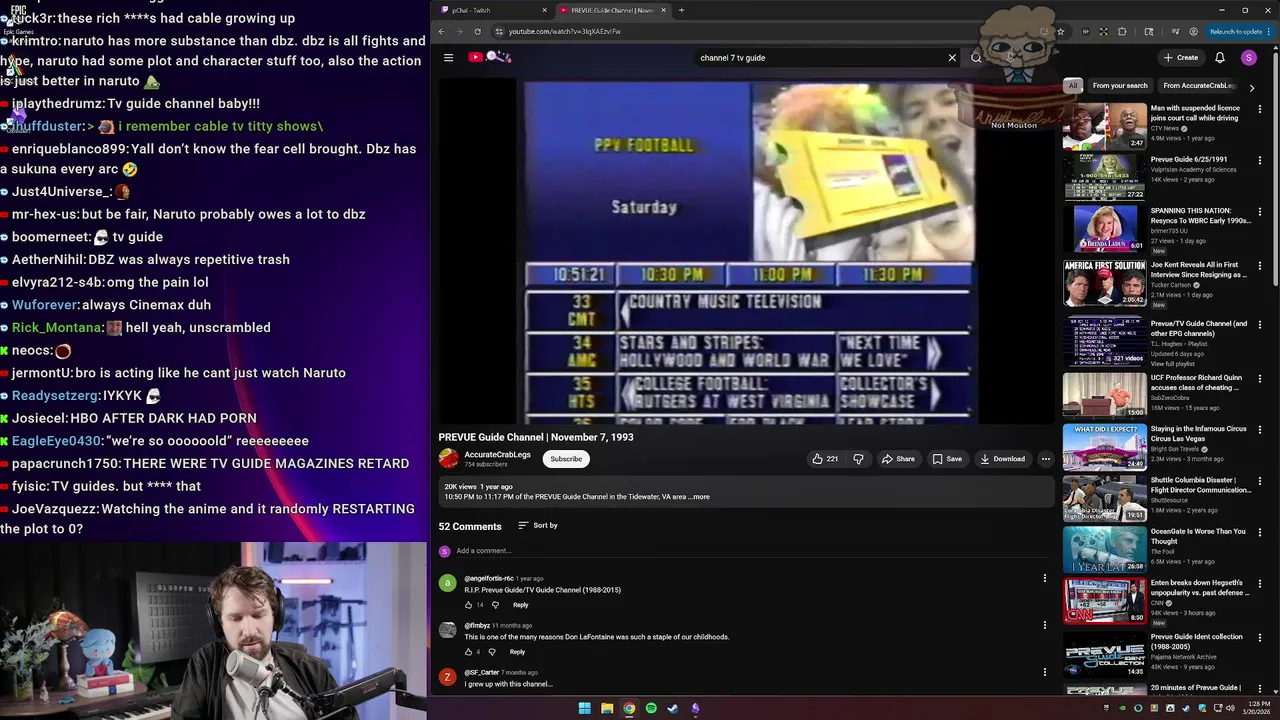The width and height of the screenshot is (1280, 720).
Task: Open the YouTube notifications bell
Action: (1220, 58)
